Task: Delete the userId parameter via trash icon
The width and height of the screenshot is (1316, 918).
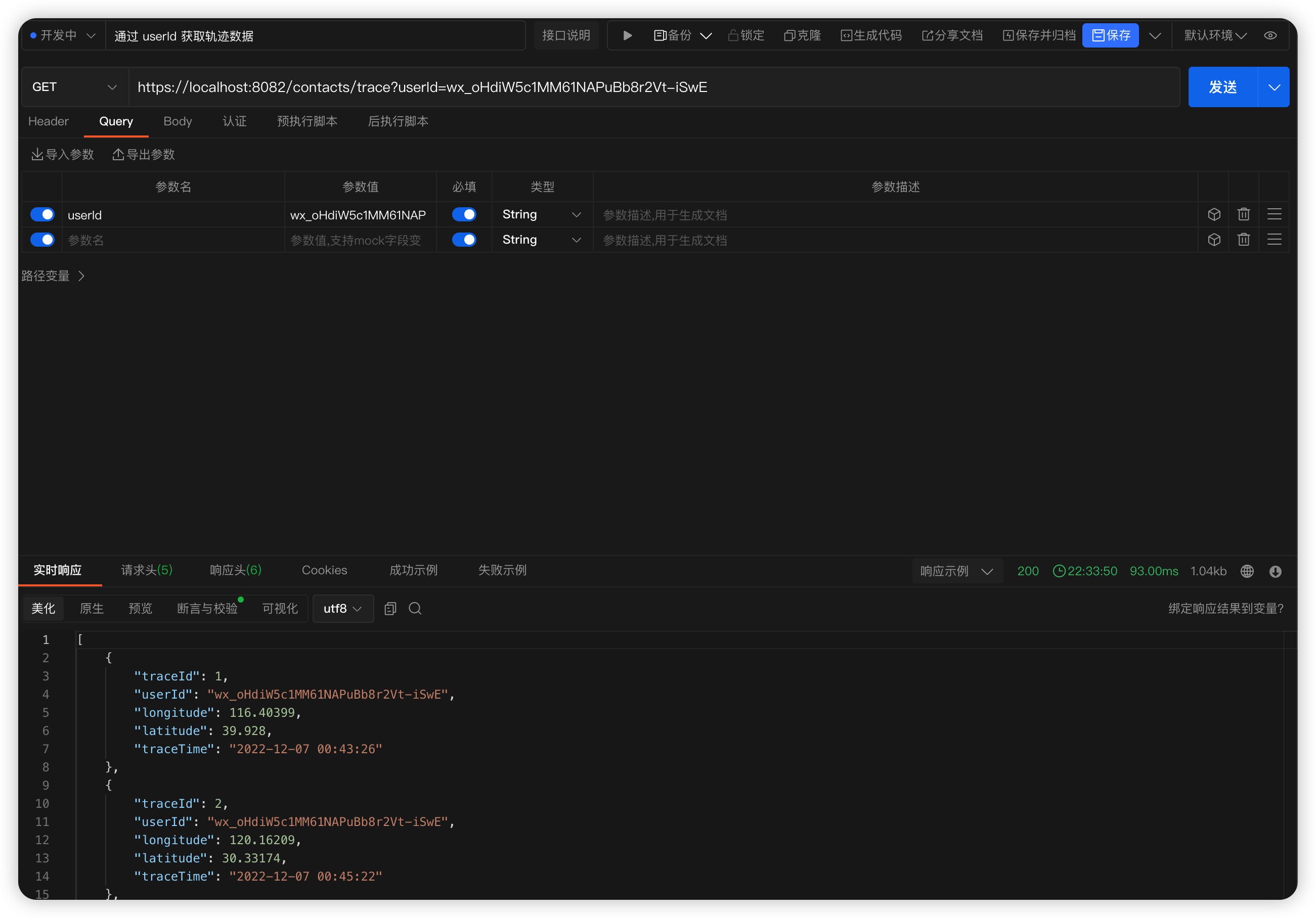Action: pos(1243,215)
